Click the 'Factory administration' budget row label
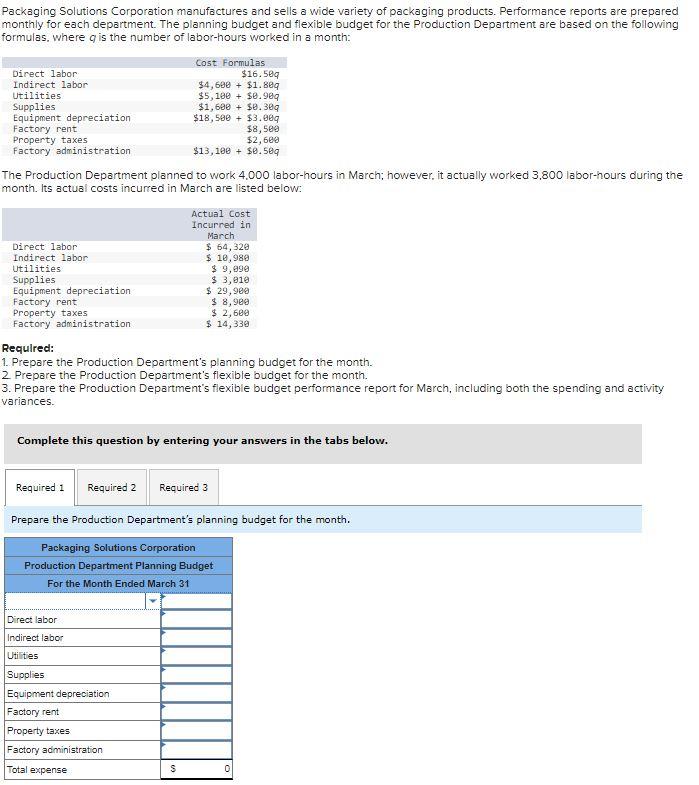The image size is (699, 785). 55,750
